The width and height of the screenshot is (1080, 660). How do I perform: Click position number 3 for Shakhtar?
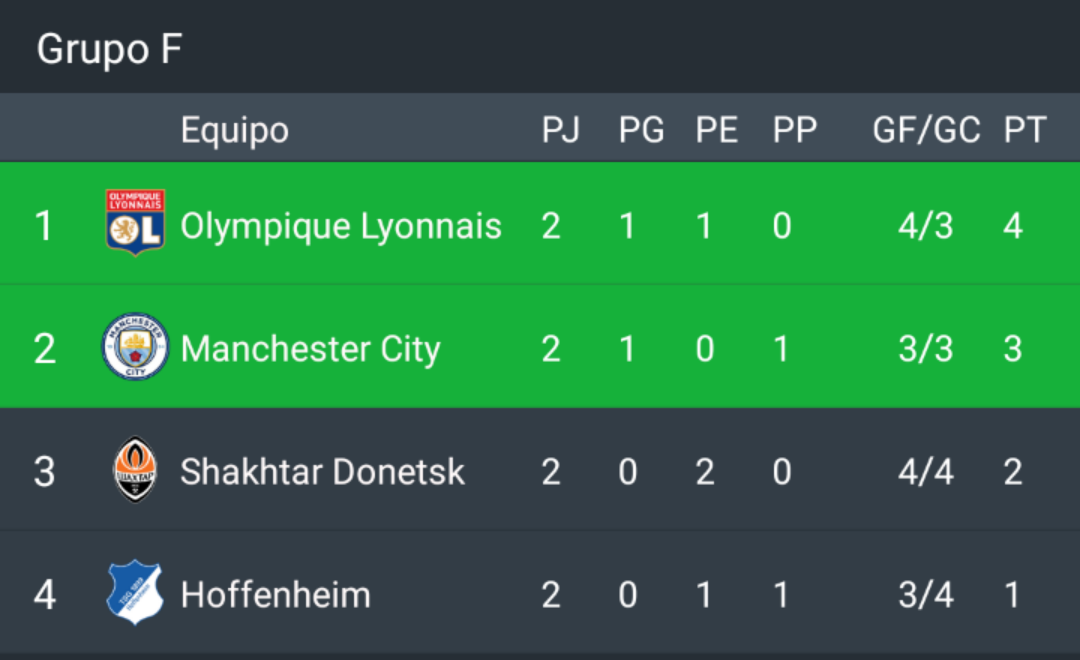click(44, 472)
